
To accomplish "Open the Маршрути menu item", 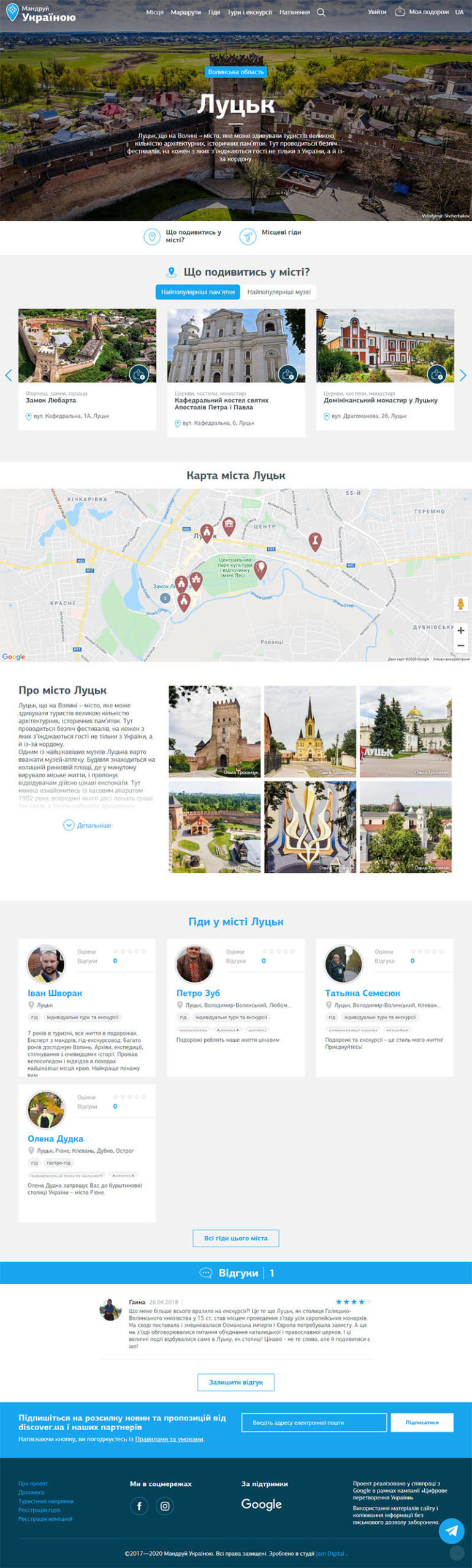I will (x=185, y=12).
